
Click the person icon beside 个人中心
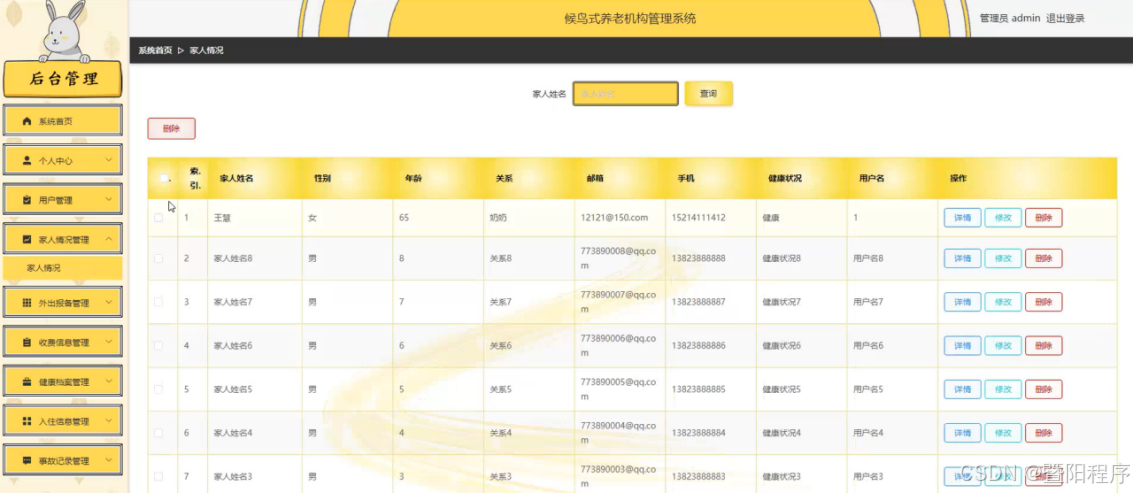(27, 160)
